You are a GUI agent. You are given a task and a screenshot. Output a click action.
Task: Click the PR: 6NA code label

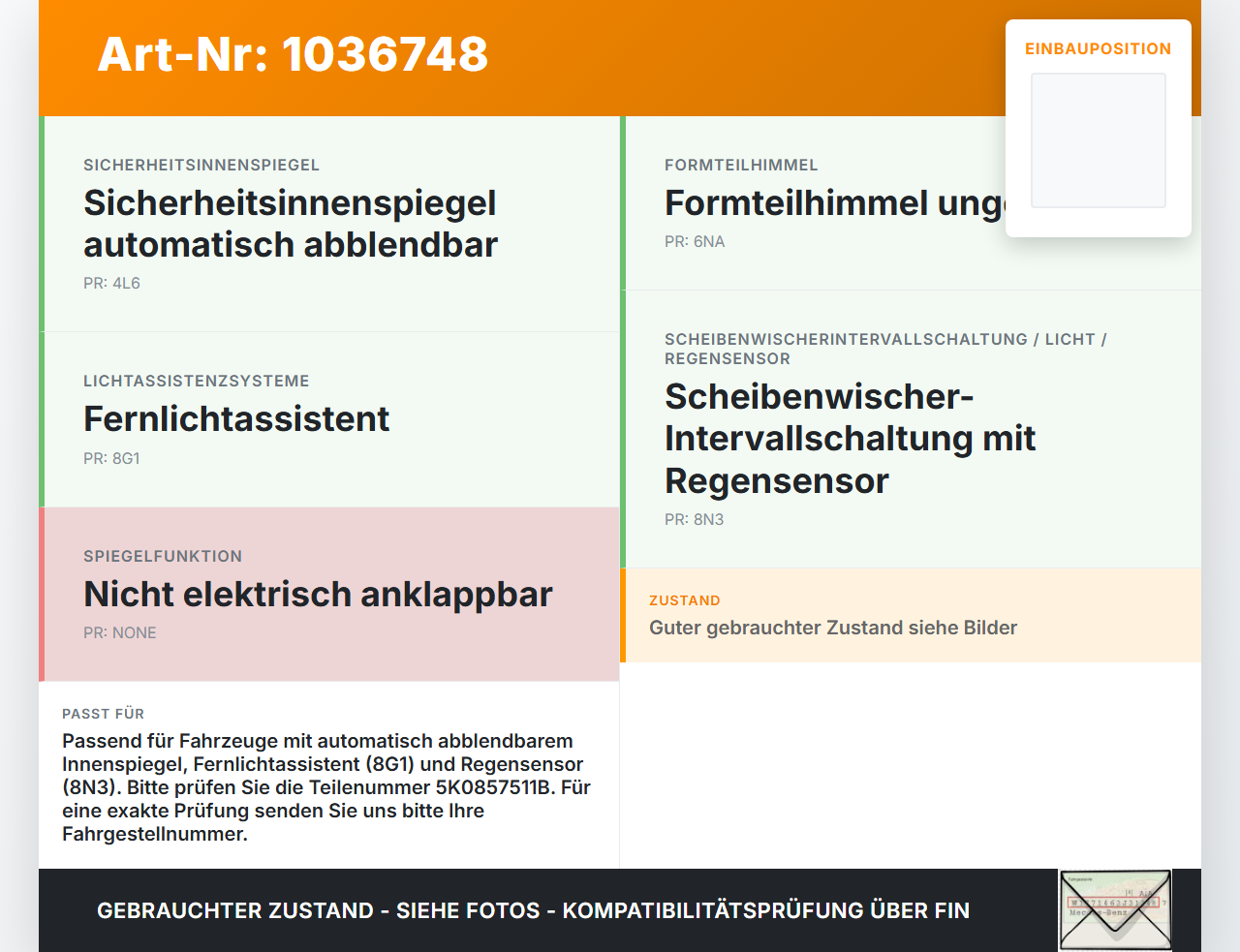(x=695, y=241)
